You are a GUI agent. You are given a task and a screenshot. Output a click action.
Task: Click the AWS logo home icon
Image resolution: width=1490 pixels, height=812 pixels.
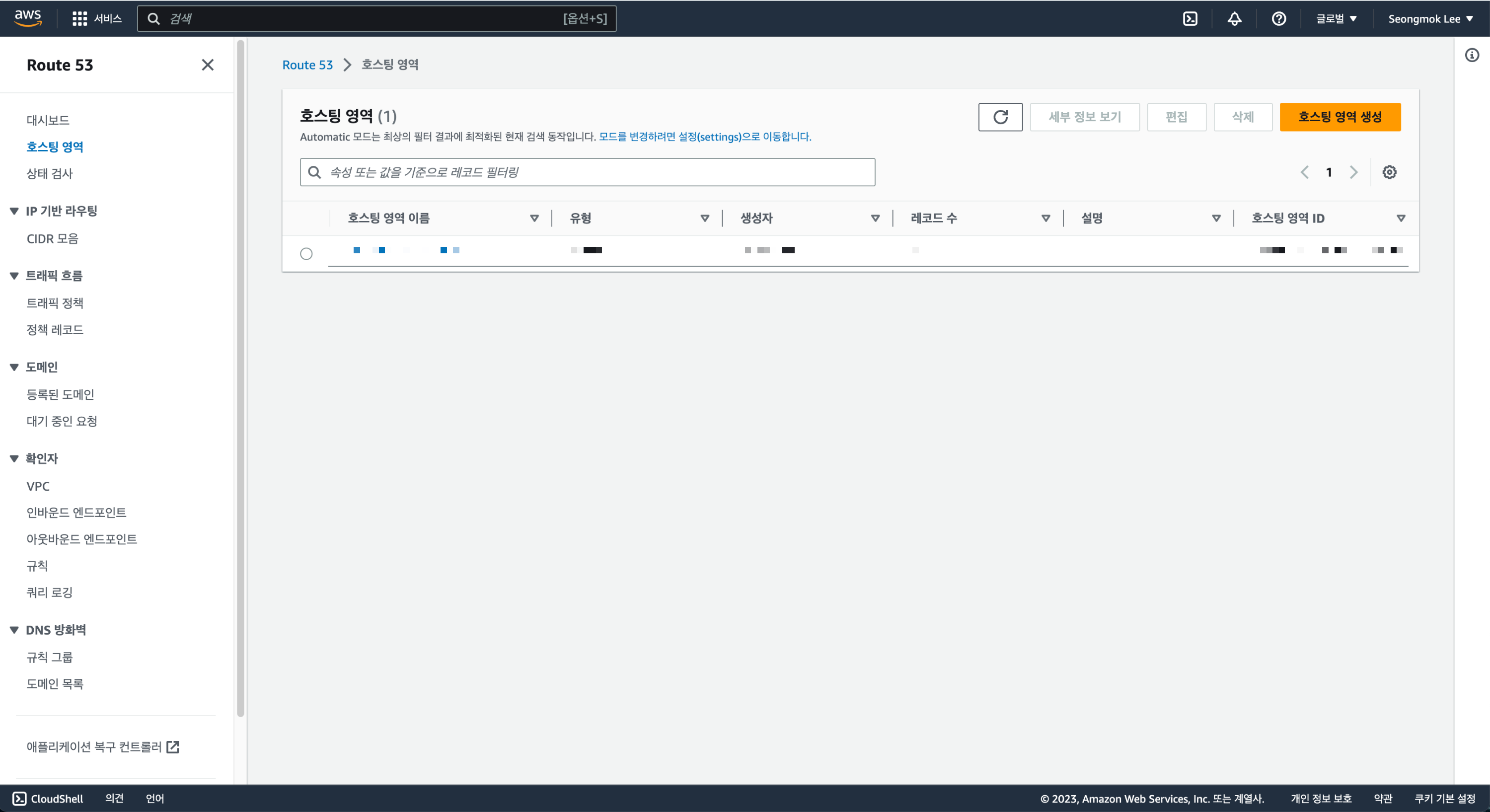(28, 17)
